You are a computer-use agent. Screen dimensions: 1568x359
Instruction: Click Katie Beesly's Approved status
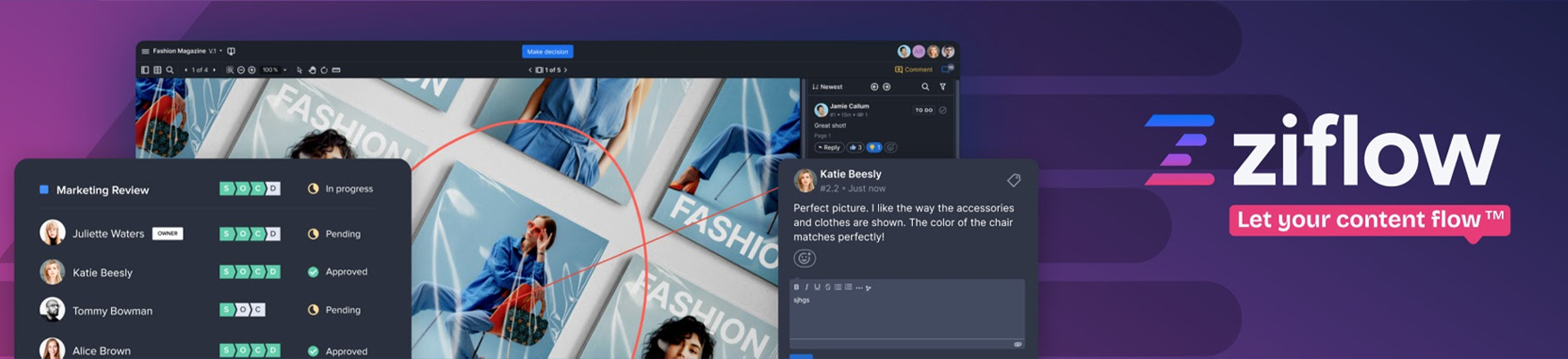(337, 272)
